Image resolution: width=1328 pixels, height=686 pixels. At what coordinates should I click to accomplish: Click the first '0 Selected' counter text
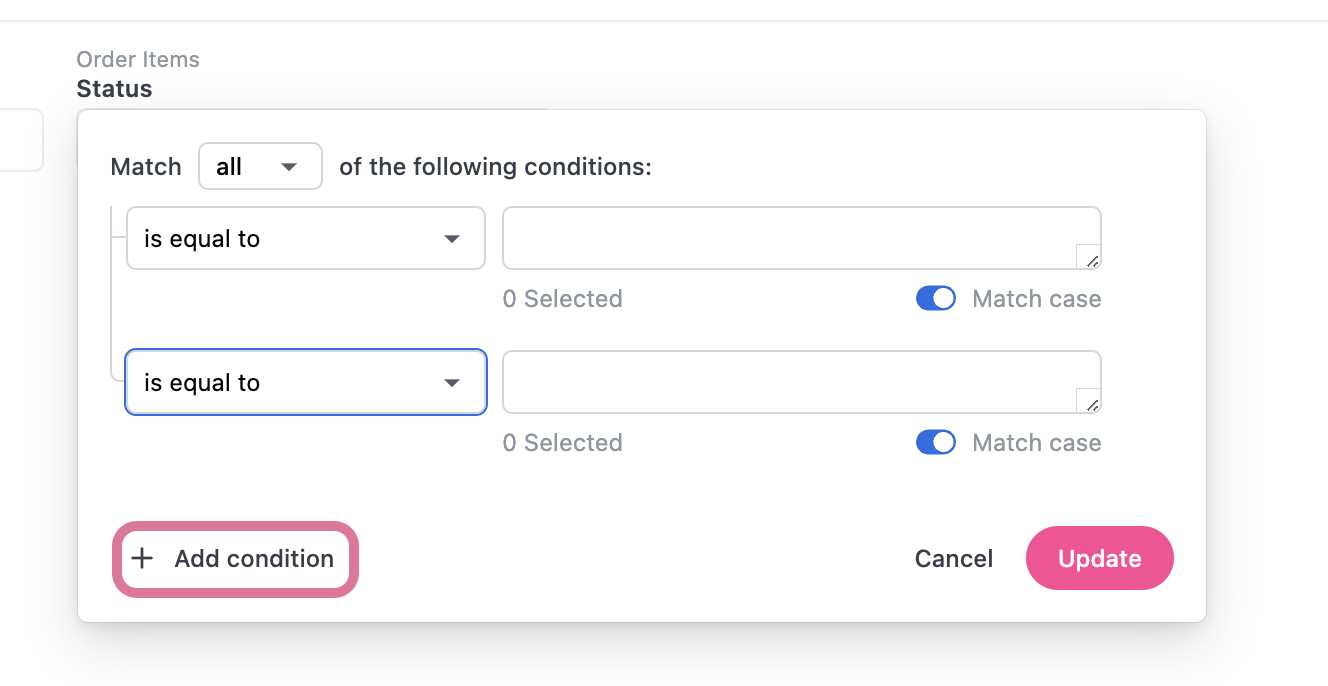click(562, 299)
